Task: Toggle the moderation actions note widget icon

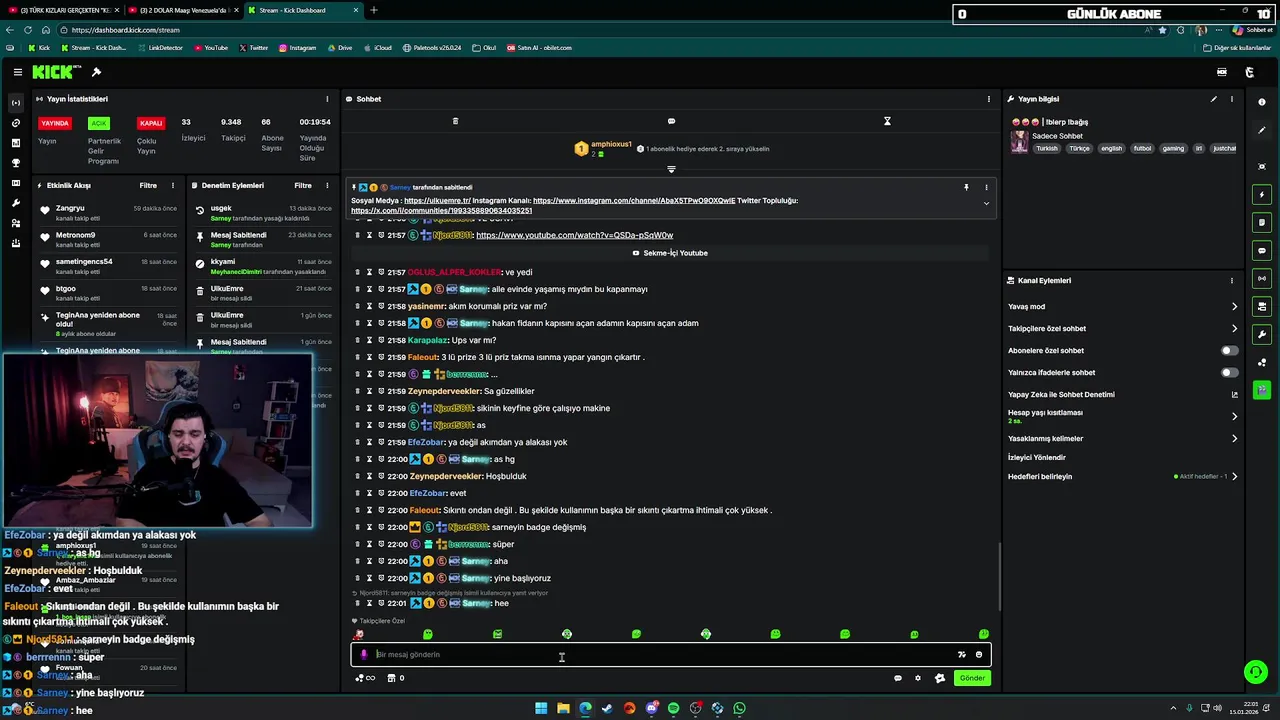Action: [1262, 222]
